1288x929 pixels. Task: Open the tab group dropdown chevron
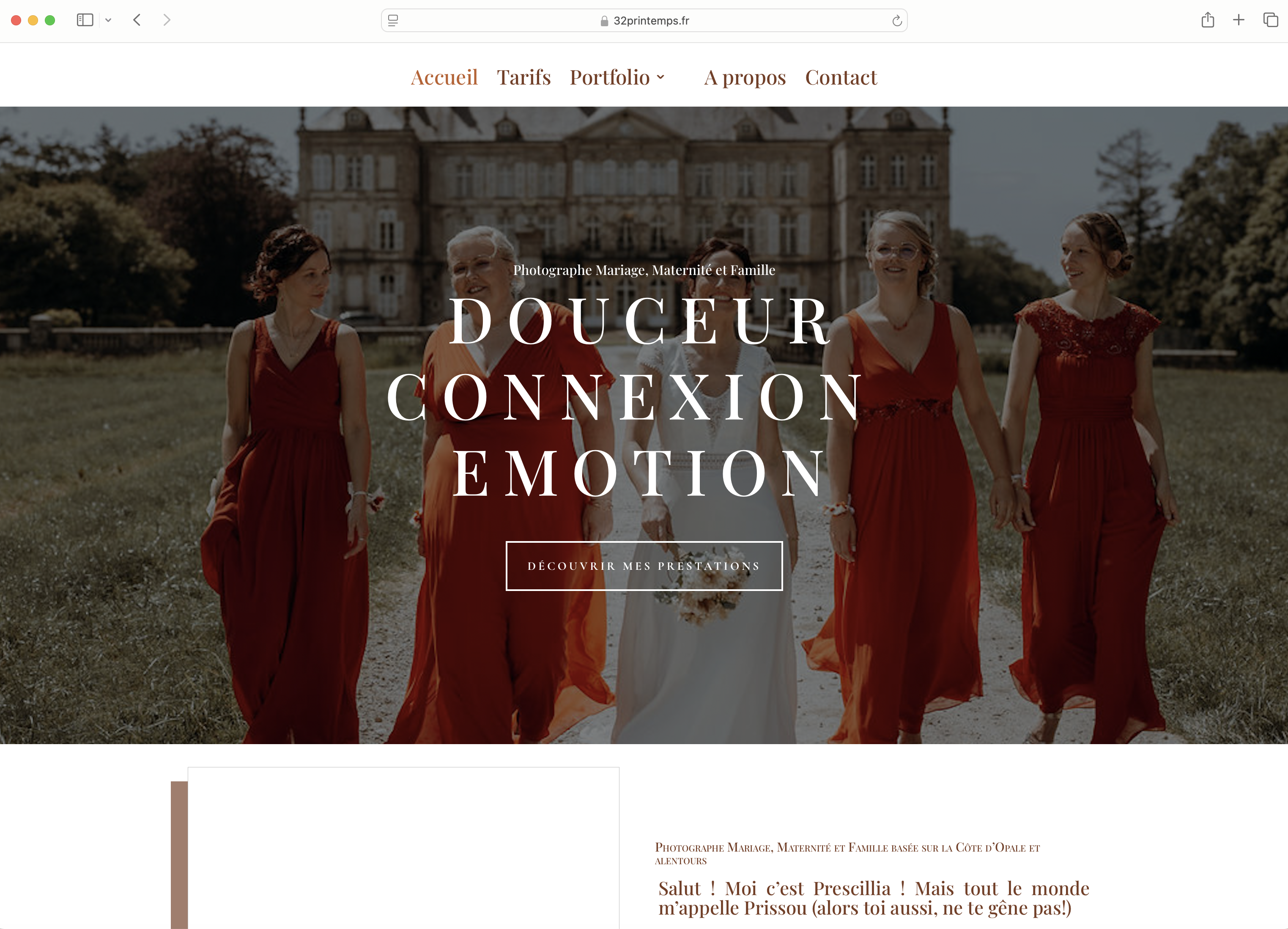tap(108, 20)
